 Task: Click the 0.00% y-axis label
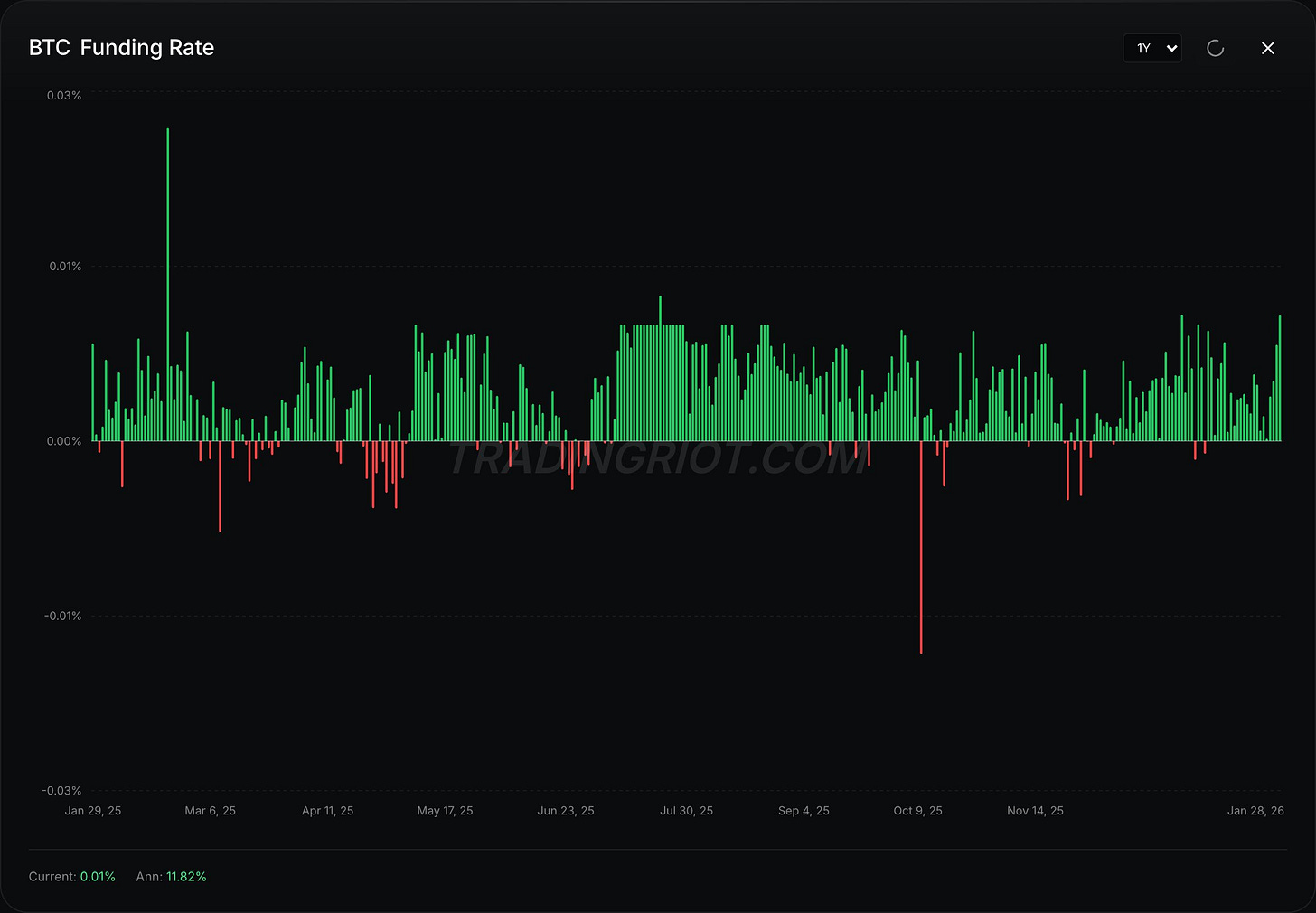tap(64, 441)
